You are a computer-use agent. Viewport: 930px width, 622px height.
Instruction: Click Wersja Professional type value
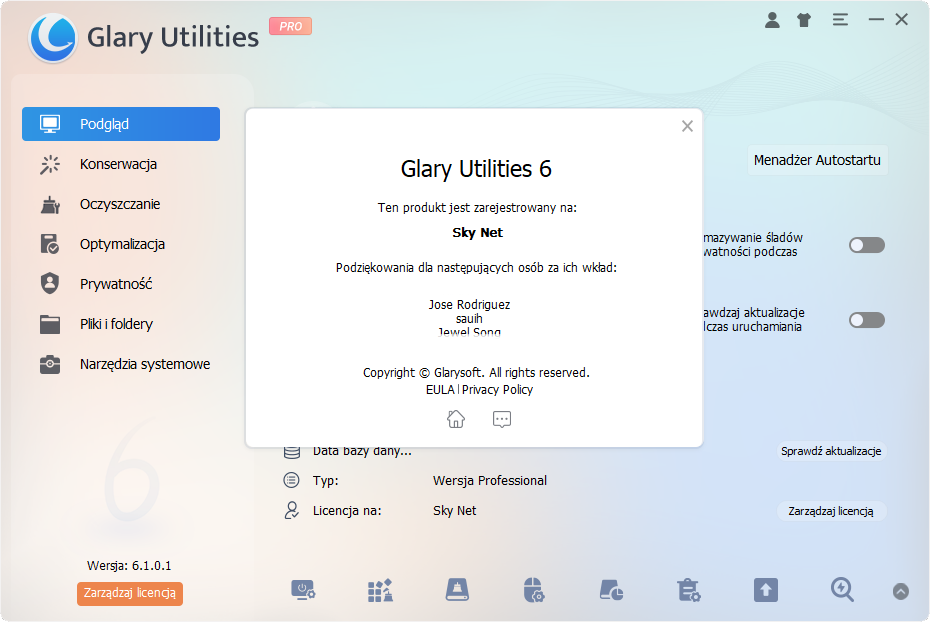tap(490, 480)
